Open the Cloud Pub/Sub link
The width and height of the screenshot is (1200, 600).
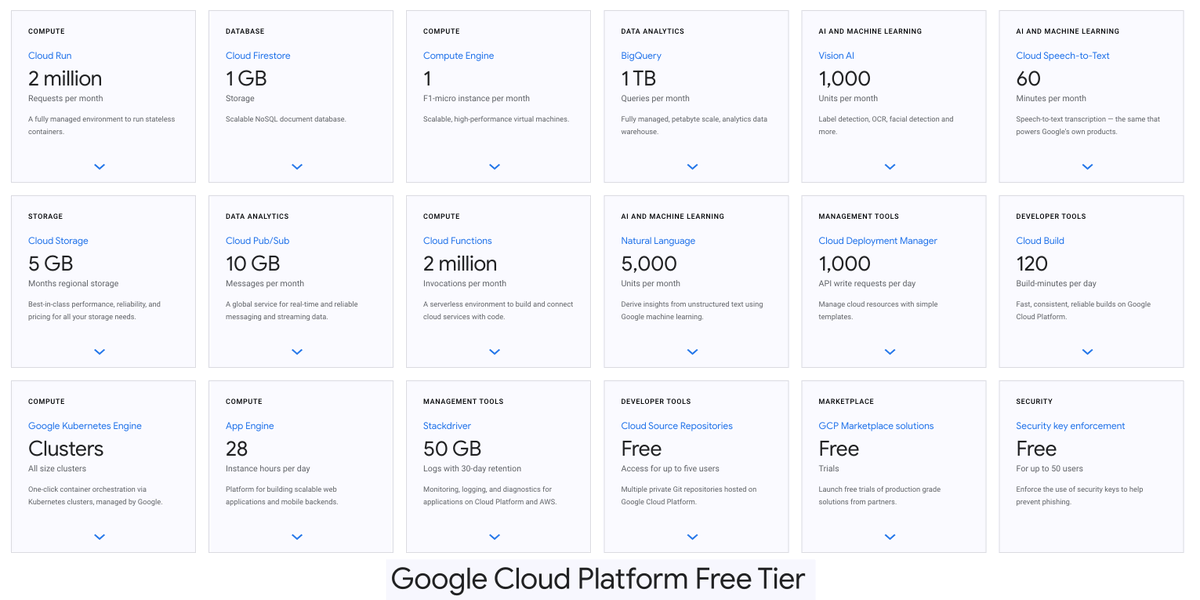pyautogui.click(x=257, y=241)
